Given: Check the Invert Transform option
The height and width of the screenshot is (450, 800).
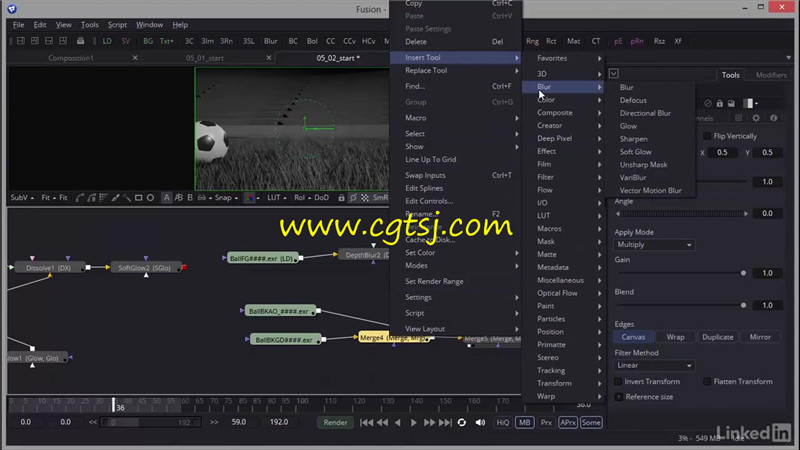Looking at the screenshot, I should [618, 381].
